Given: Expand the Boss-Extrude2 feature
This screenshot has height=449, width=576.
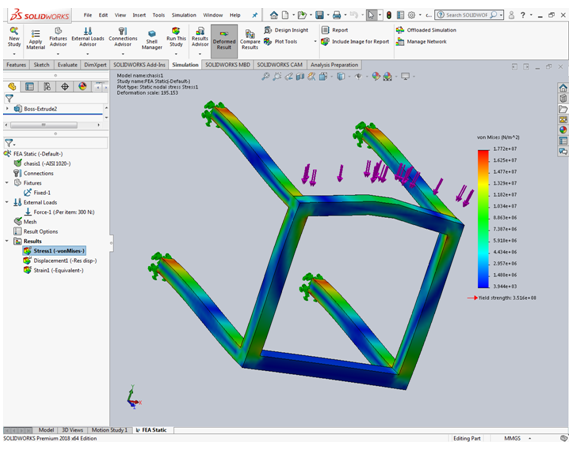Looking at the screenshot, I should coord(7,108).
